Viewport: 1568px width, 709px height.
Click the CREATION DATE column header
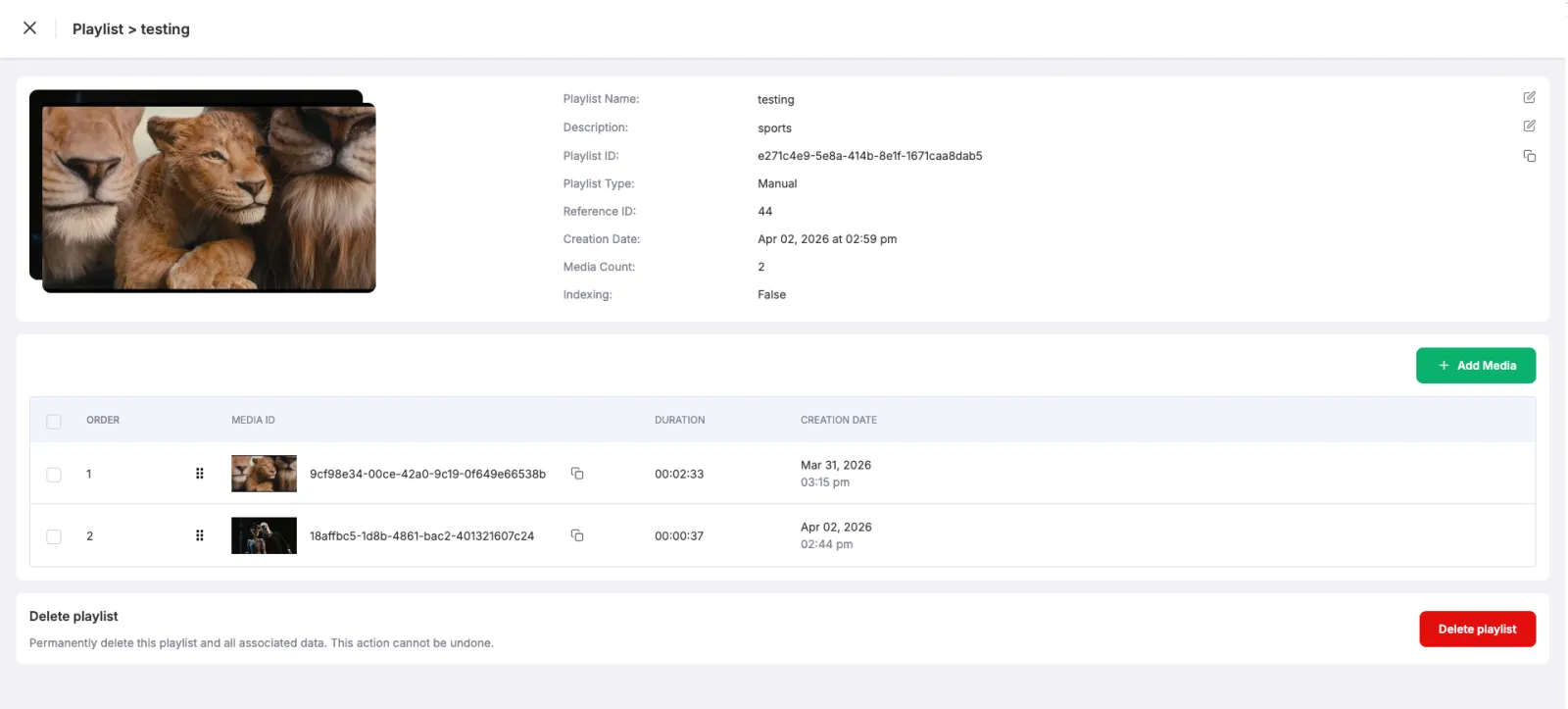[x=839, y=420]
